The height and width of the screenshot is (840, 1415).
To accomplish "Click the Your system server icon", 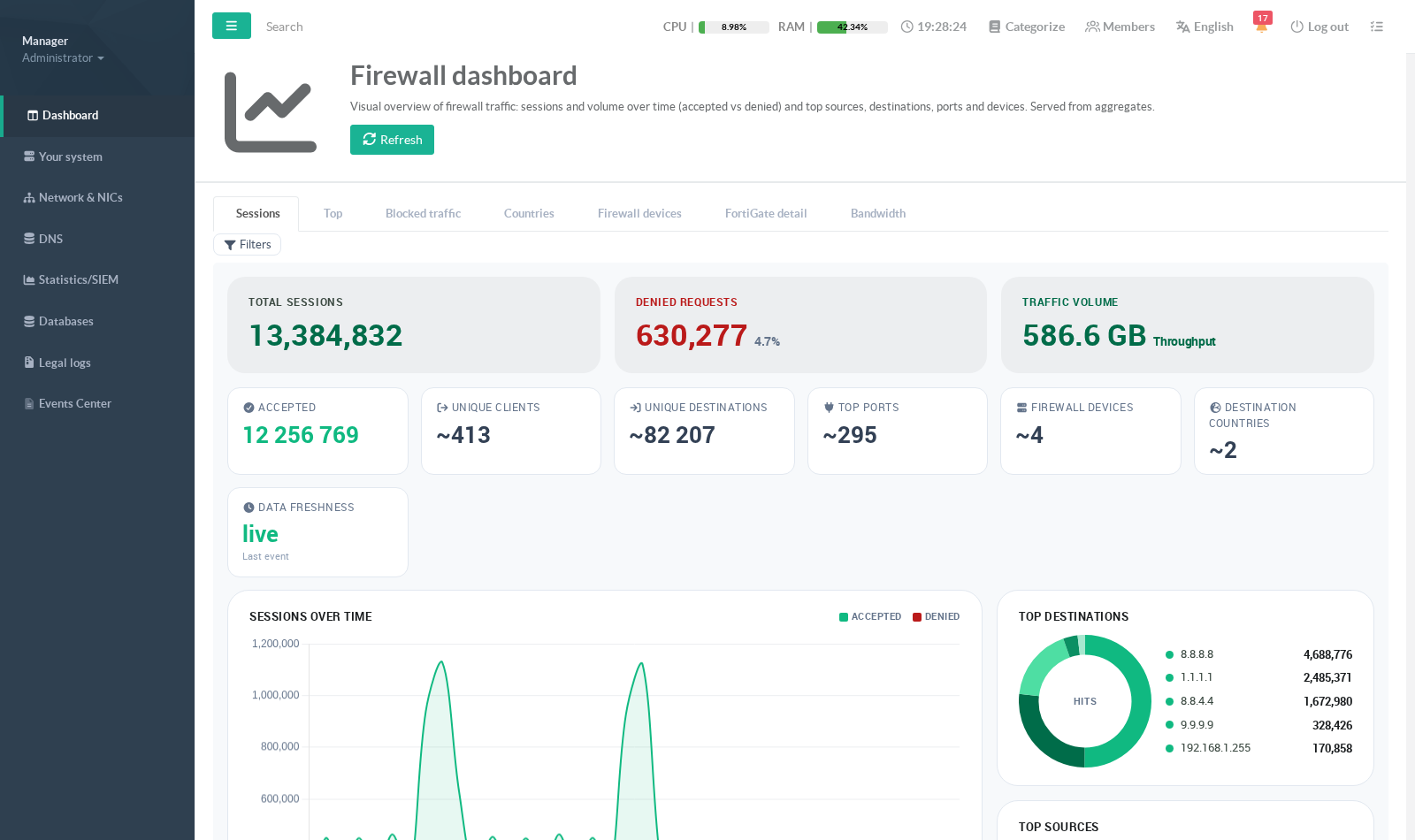I will point(29,157).
